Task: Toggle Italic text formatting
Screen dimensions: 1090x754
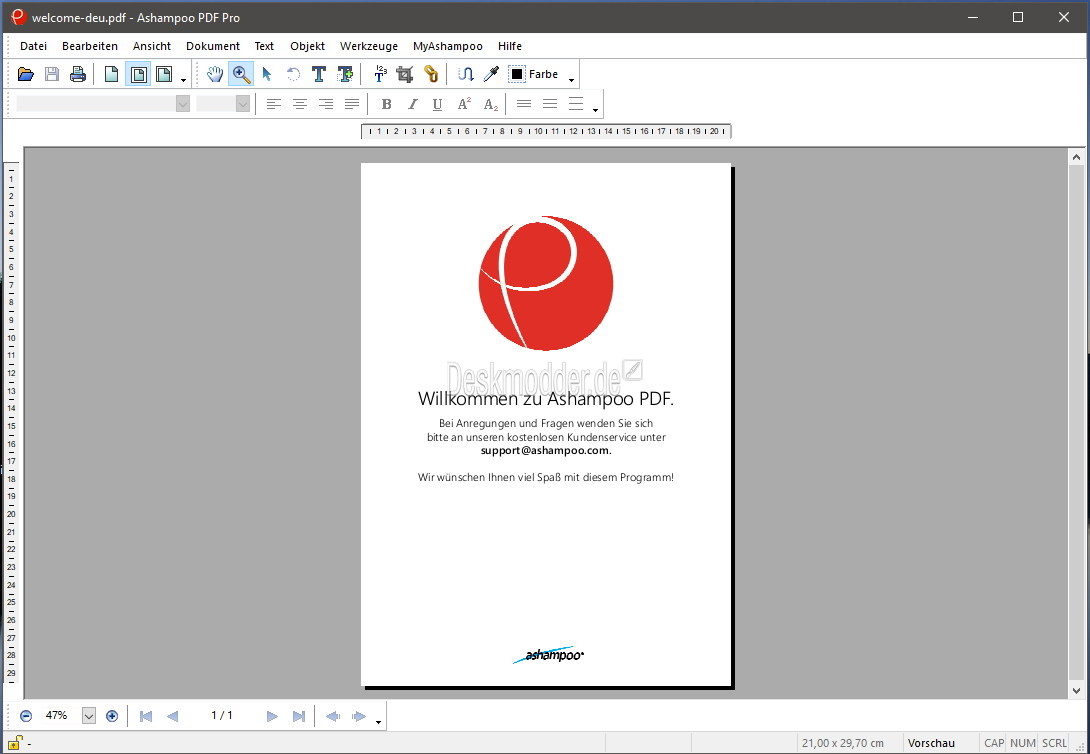Action: (x=412, y=104)
